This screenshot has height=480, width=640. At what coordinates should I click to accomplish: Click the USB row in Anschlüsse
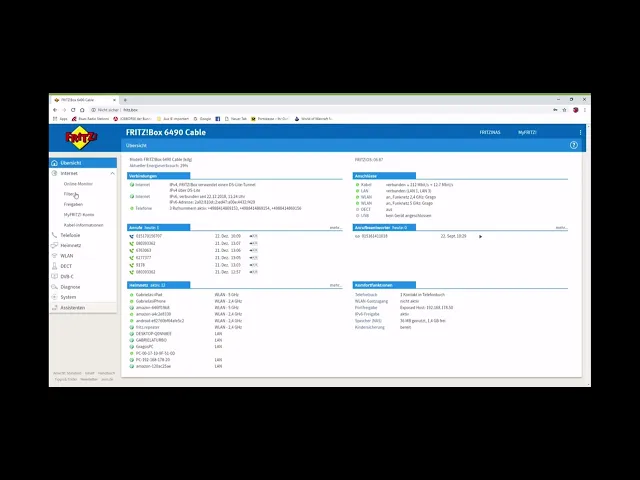pyautogui.click(x=393, y=216)
